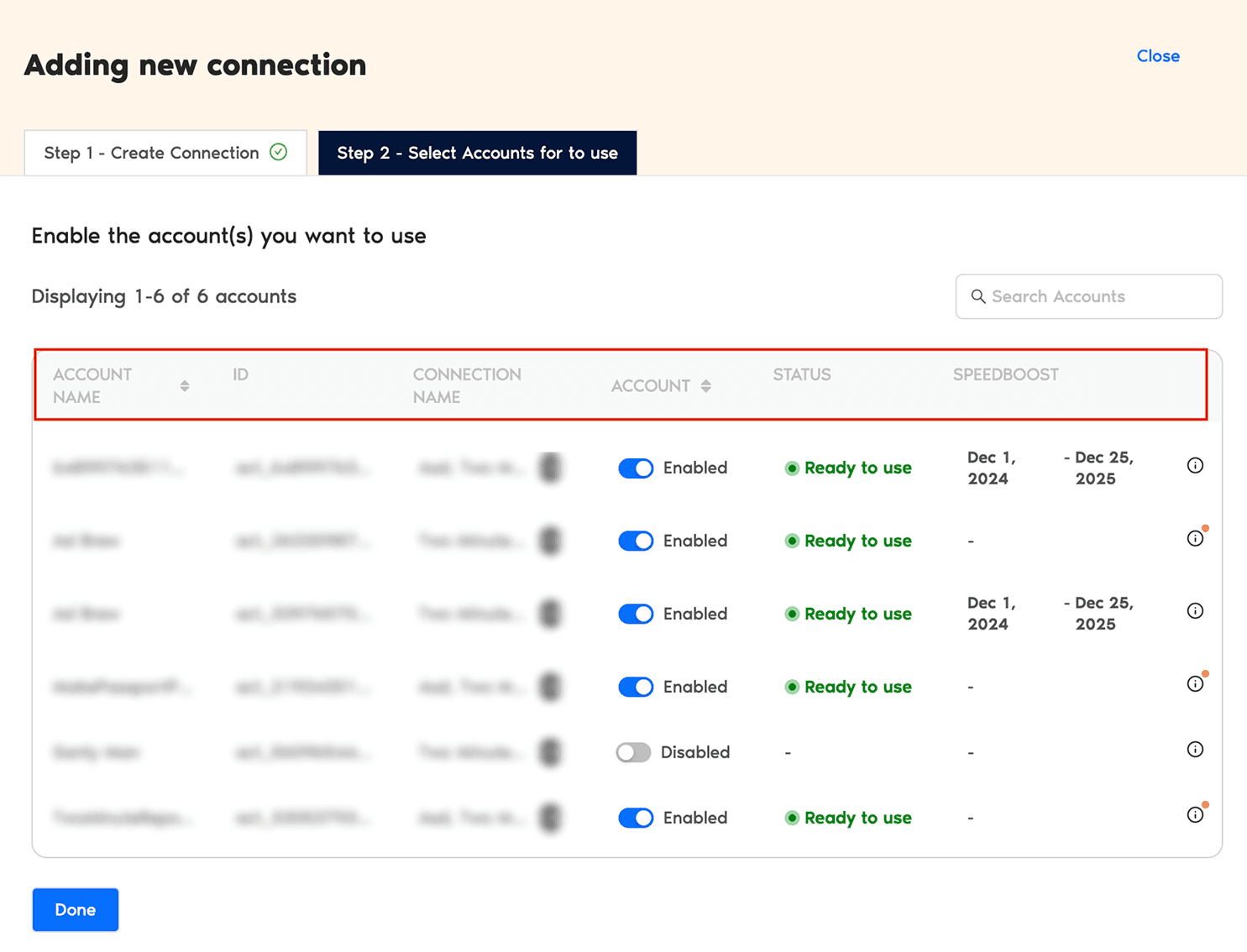Click the Done button
Image resolution: width=1247 pixels, height=952 pixels.
pyautogui.click(x=75, y=909)
